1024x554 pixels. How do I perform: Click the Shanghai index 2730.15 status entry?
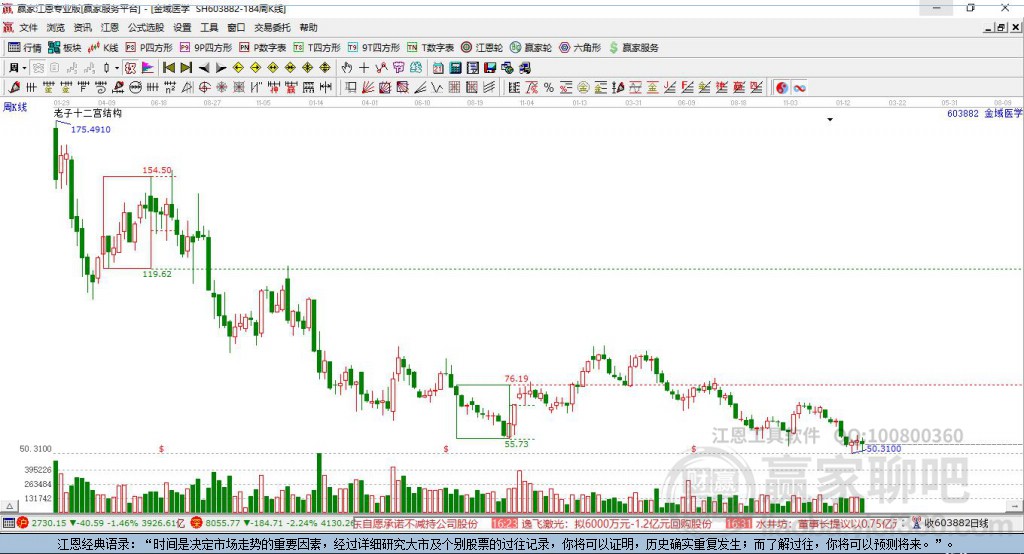tap(101, 523)
